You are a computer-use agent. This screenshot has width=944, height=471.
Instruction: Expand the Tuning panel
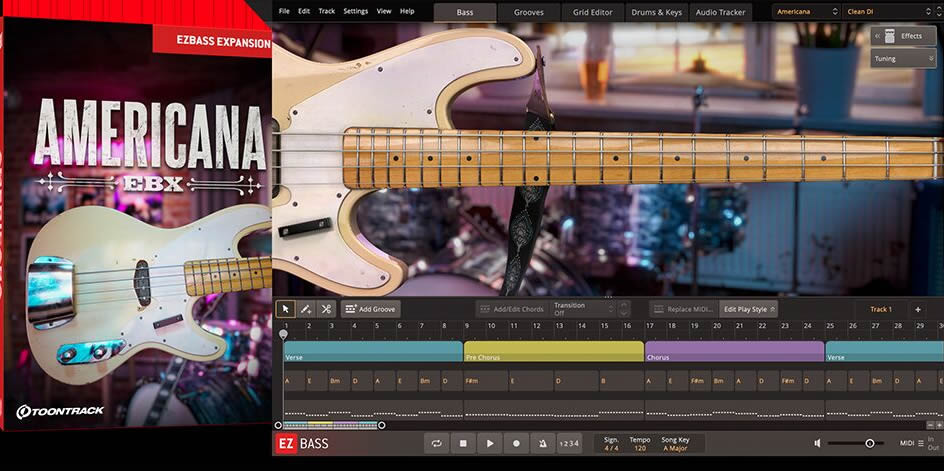[x=904, y=59]
